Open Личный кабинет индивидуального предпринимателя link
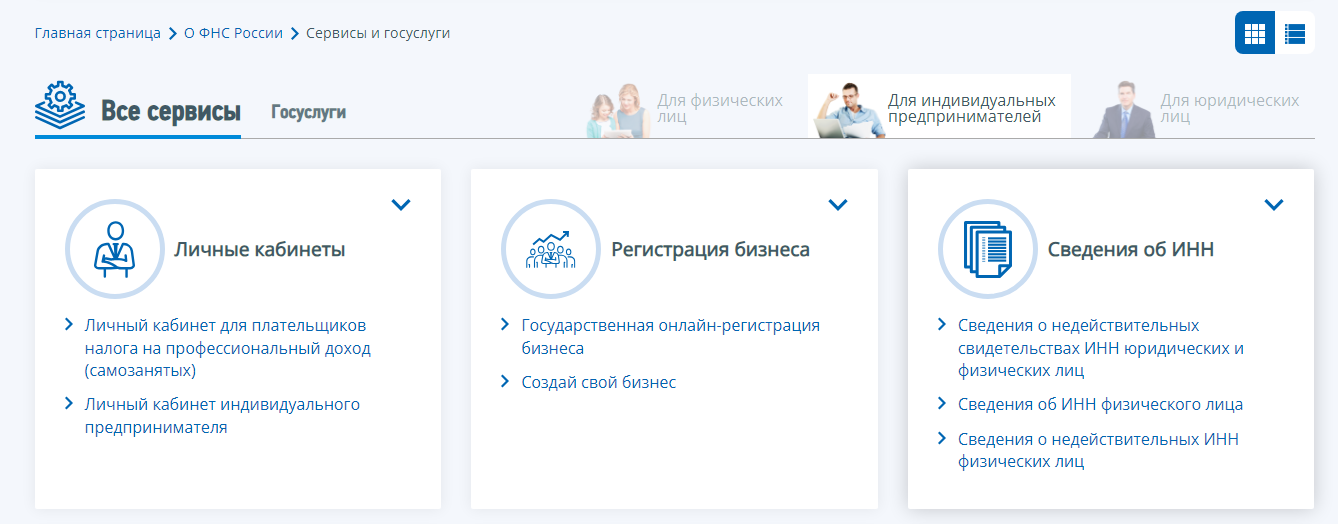Screen dimensions: 1338x524 click(222, 416)
